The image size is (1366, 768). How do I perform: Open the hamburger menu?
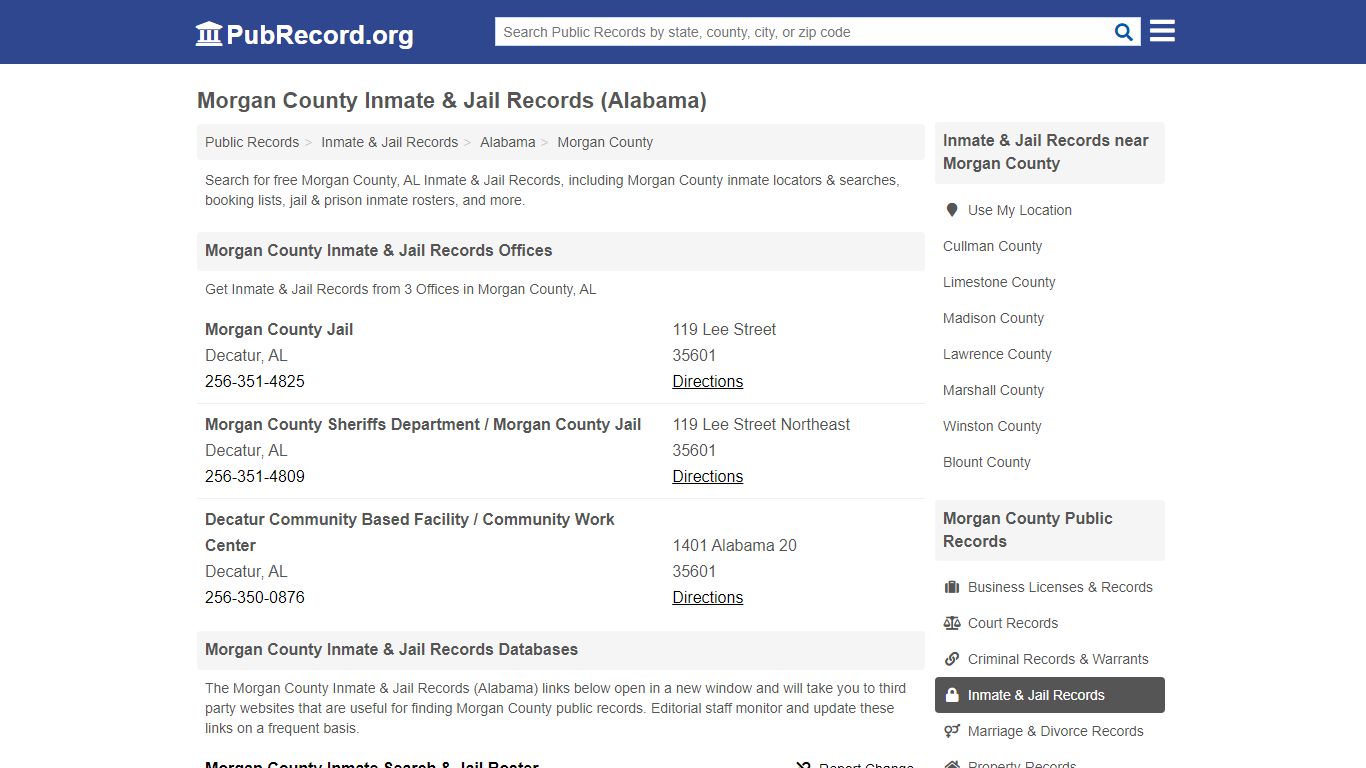(x=1162, y=31)
